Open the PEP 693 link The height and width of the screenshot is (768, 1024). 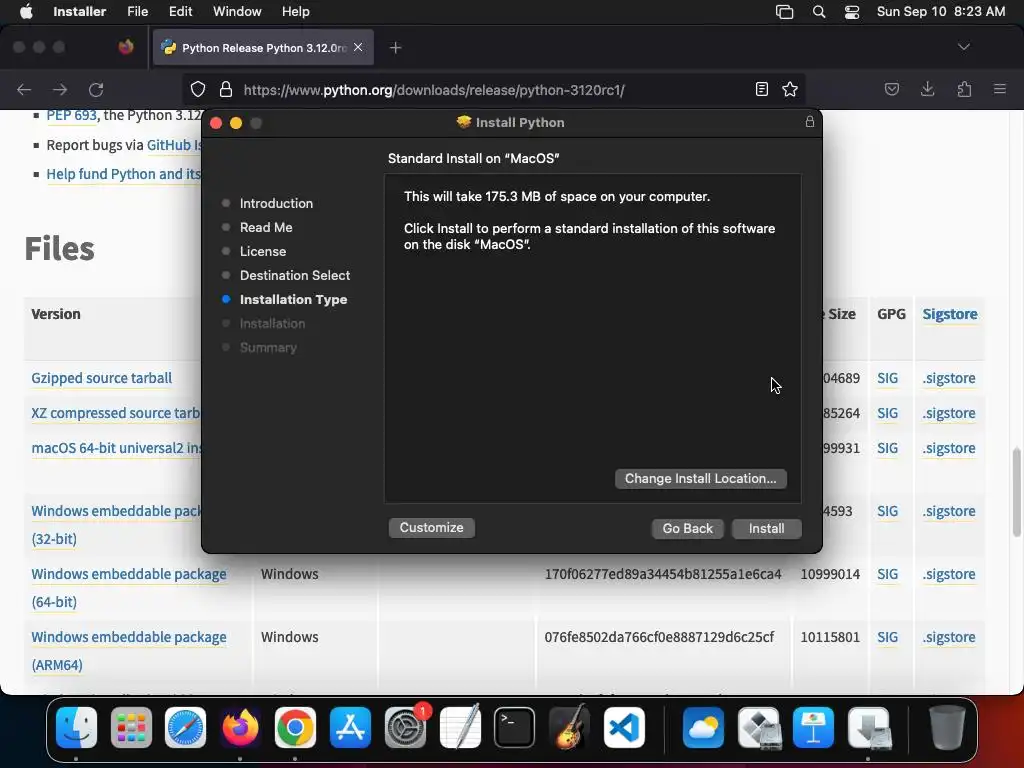pyautogui.click(x=71, y=116)
